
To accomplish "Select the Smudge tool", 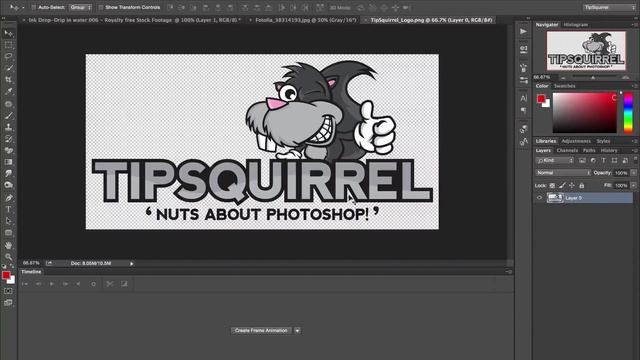I will [x=8, y=173].
